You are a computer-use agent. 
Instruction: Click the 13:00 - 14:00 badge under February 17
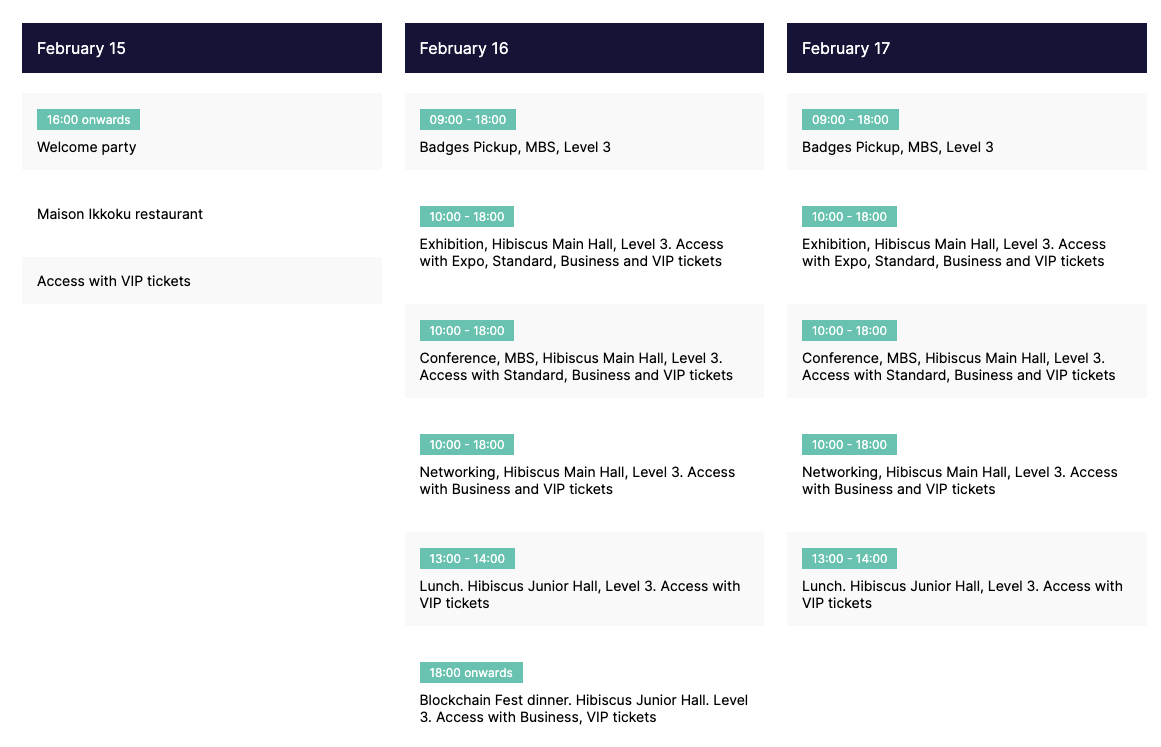point(849,558)
